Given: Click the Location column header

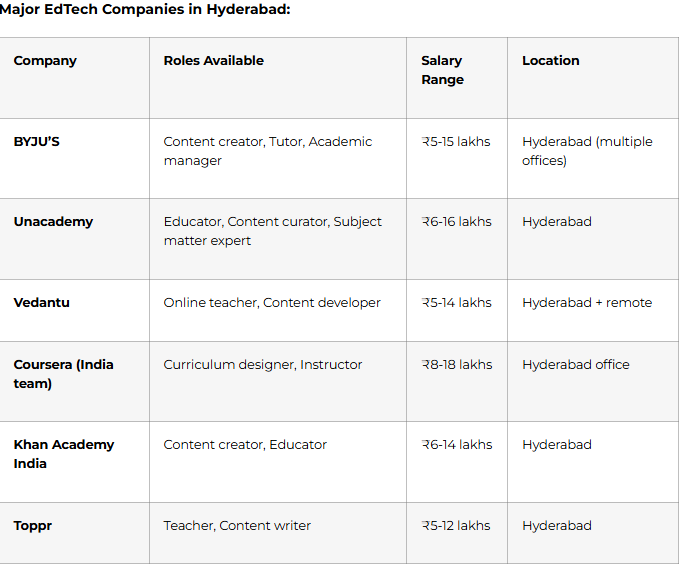Looking at the screenshot, I should click(x=550, y=61).
